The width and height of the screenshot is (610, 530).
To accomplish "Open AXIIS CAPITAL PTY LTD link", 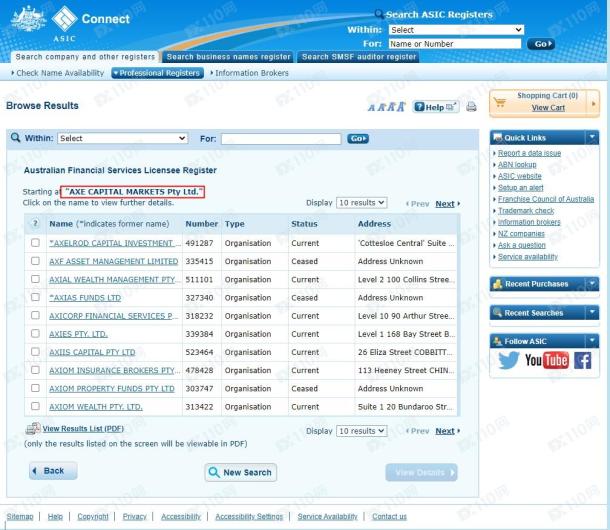I will 92,352.
